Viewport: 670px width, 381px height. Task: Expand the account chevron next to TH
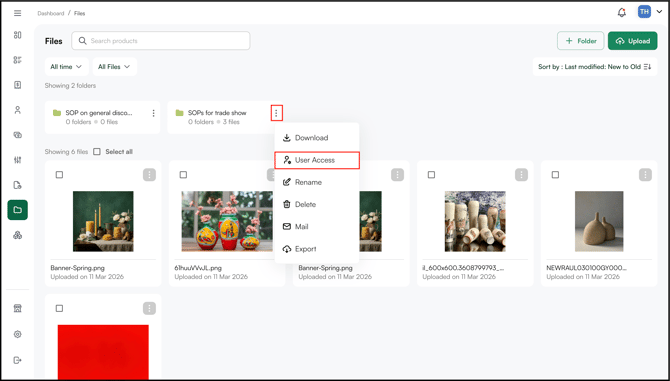(x=659, y=12)
